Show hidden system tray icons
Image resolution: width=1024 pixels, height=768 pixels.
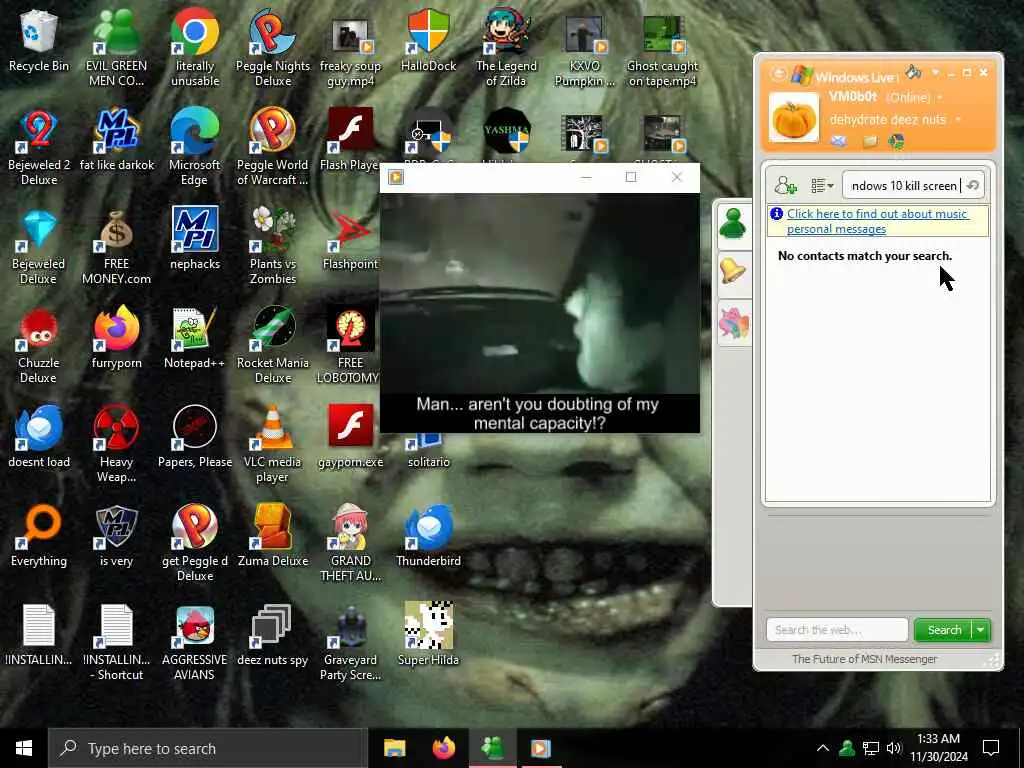[823, 748]
